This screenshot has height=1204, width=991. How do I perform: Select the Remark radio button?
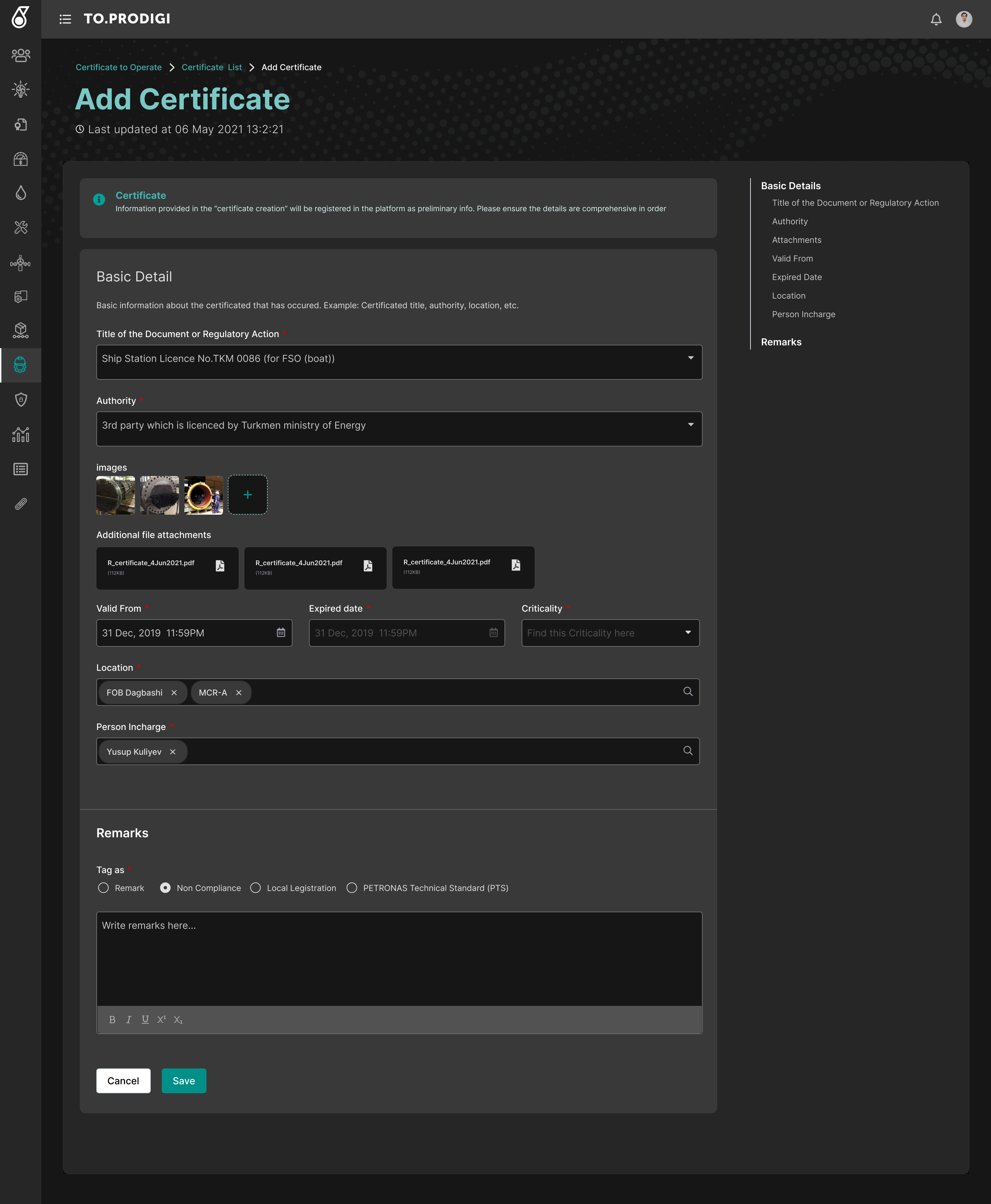(103, 888)
